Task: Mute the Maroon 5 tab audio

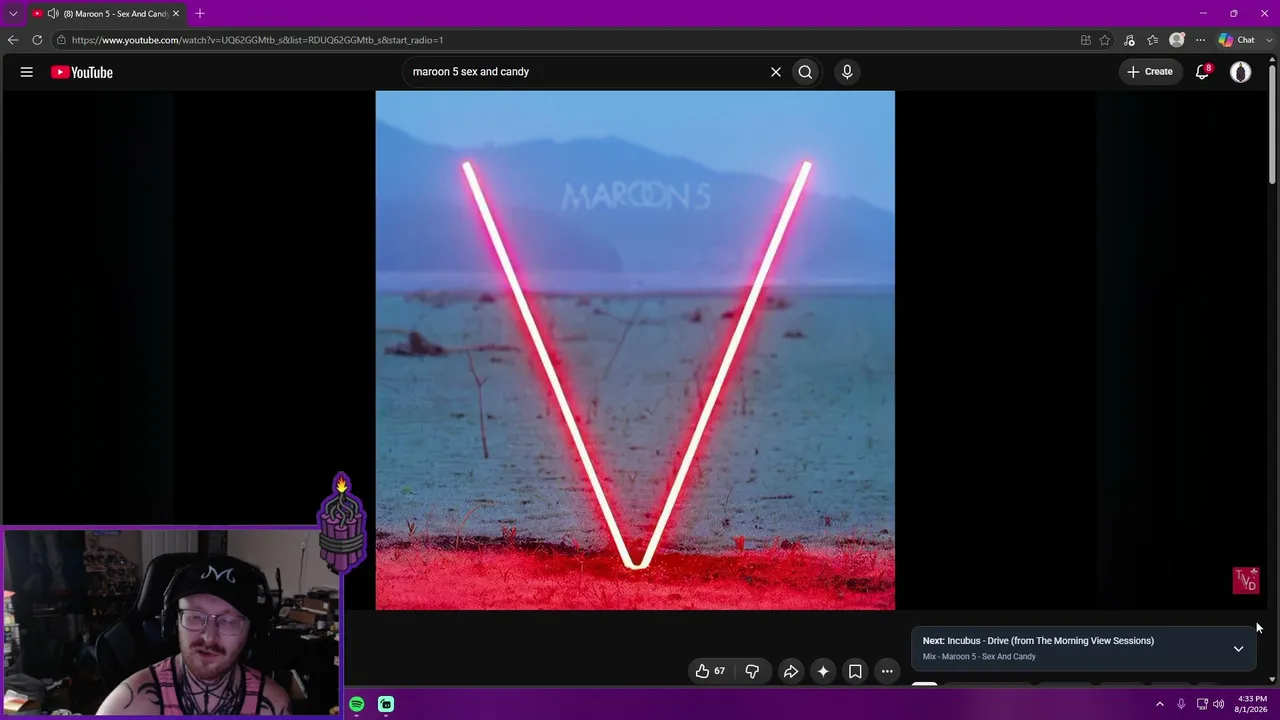Action: (x=53, y=14)
